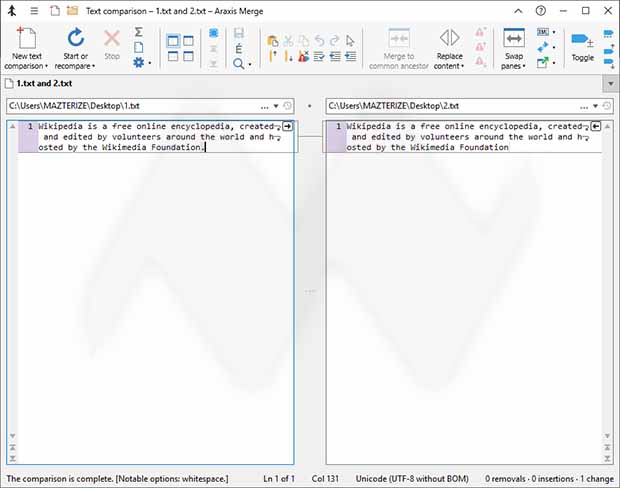Click the left file history clock icon
This screenshot has height=488, width=620.
click(x=288, y=106)
